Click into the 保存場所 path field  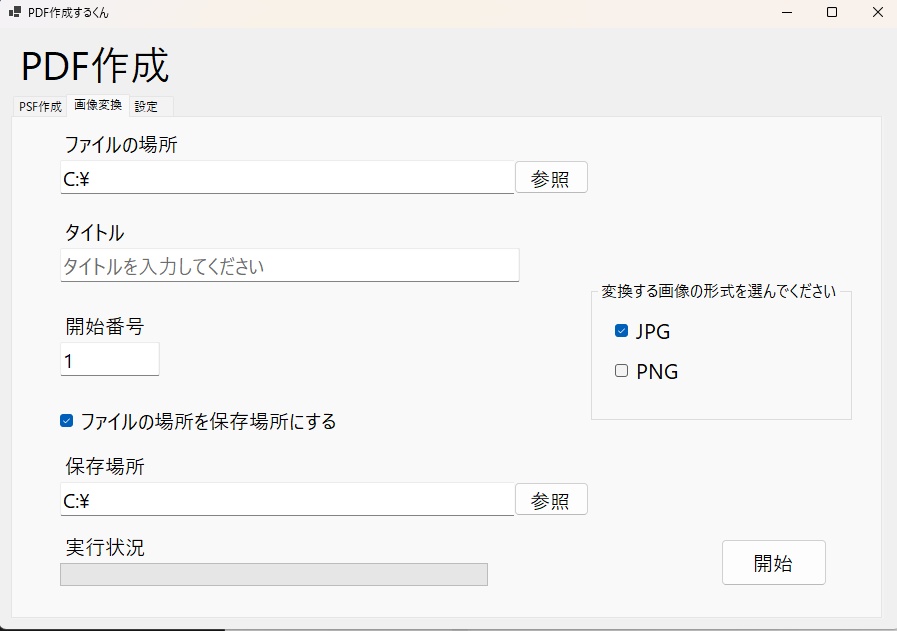pyautogui.click(x=287, y=499)
